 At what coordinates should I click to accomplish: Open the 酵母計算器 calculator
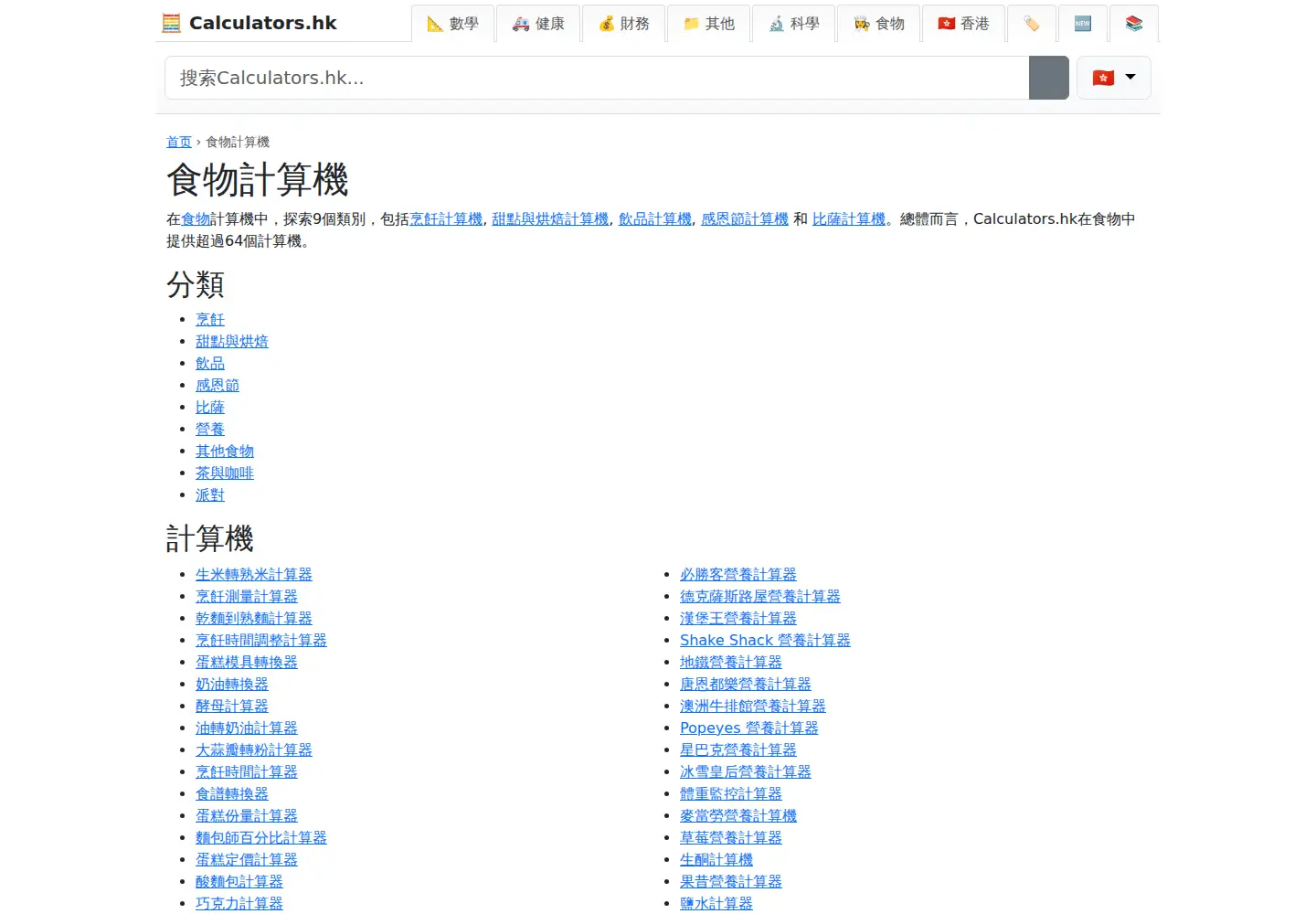[x=232, y=707]
